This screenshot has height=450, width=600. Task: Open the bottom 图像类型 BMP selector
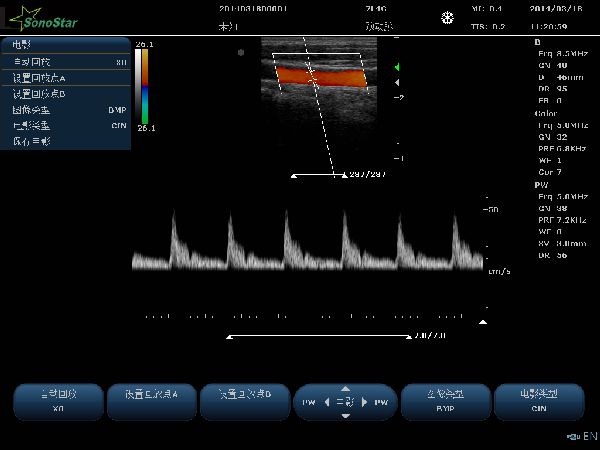click(x=445, y=402)
